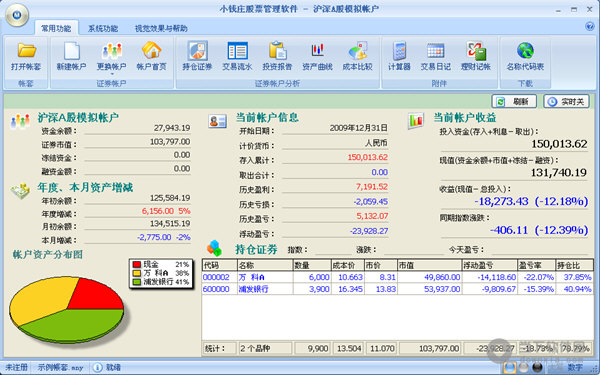Screen dimensions: 600x375
Task: Click the info icon beside 就绪
Action: point(98,367)
